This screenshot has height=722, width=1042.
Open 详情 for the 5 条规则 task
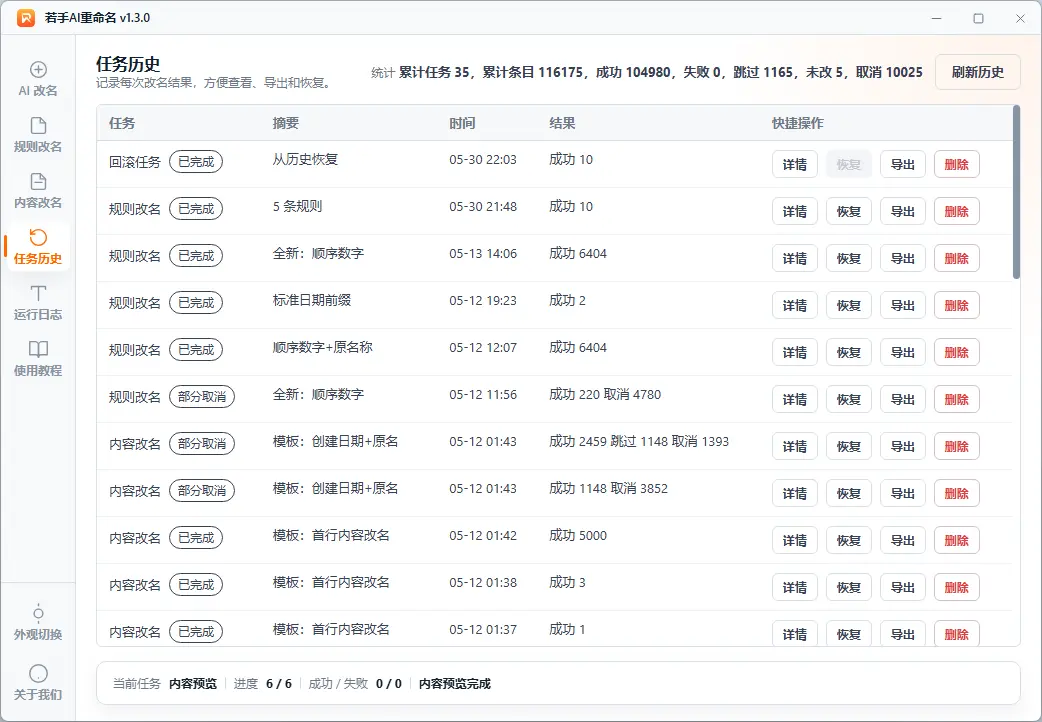click(x=795, y=211)
